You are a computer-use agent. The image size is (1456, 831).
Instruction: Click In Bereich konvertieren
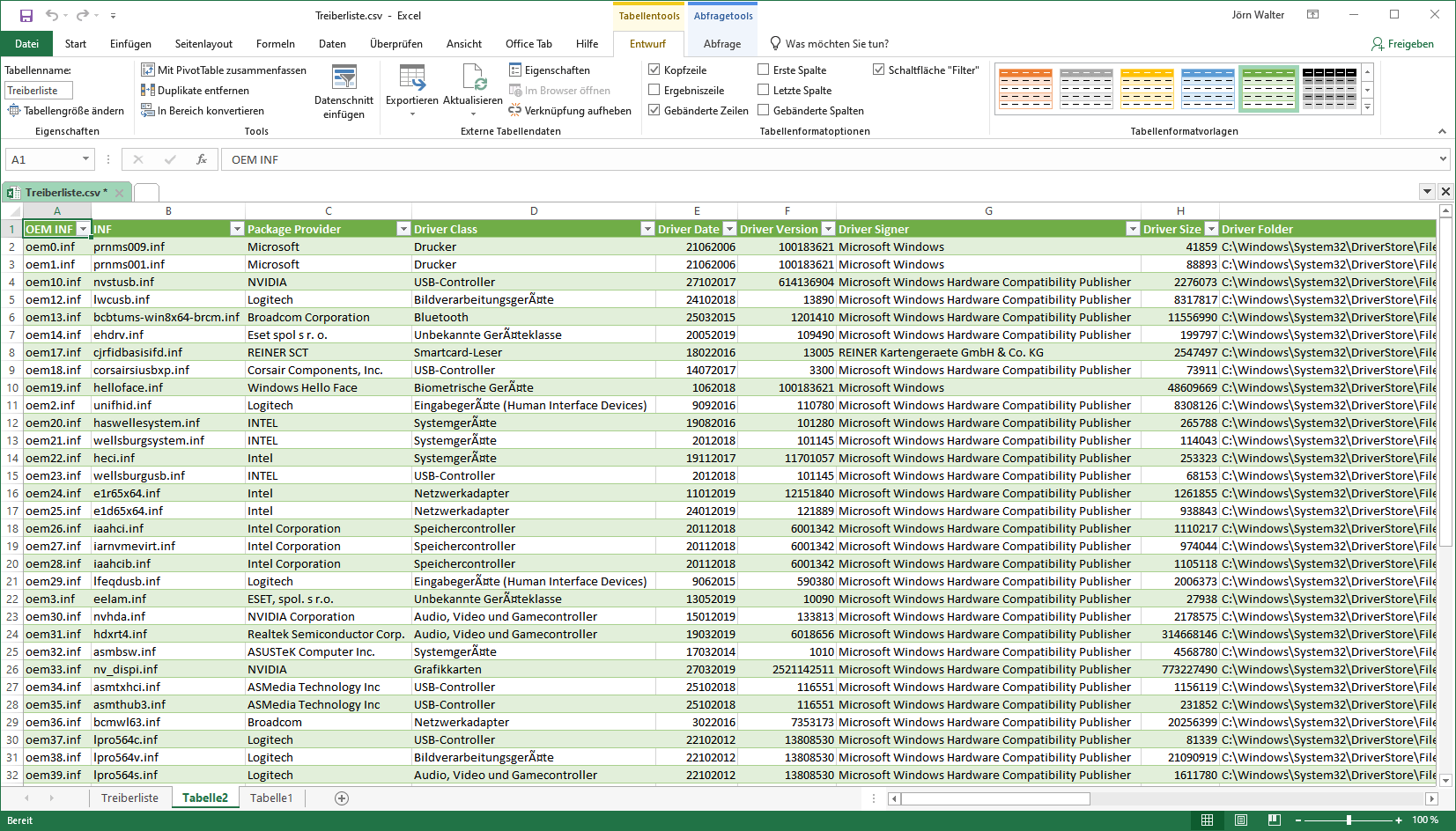click(x=210, y=111)
